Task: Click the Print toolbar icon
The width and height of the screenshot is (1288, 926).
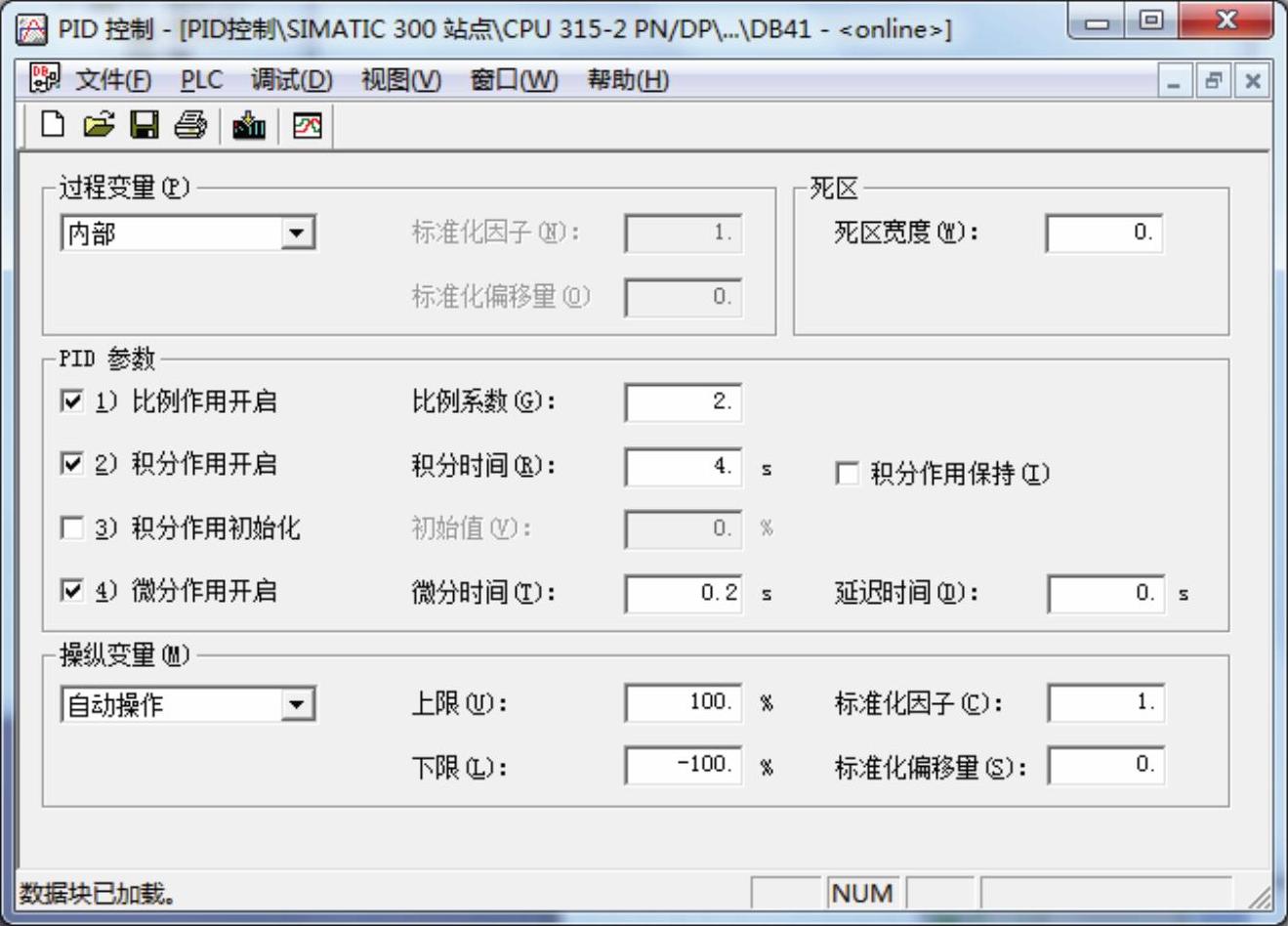Action: [190, 125]
